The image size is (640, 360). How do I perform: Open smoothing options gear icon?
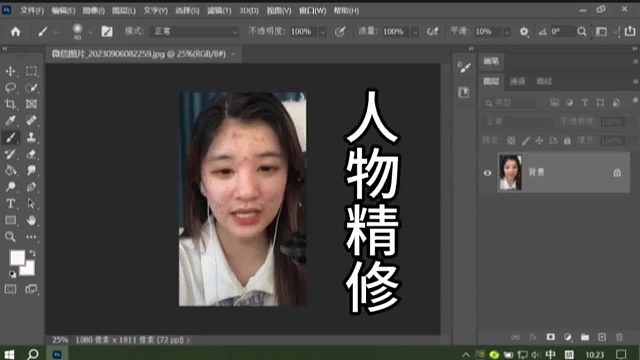[524, 31]
